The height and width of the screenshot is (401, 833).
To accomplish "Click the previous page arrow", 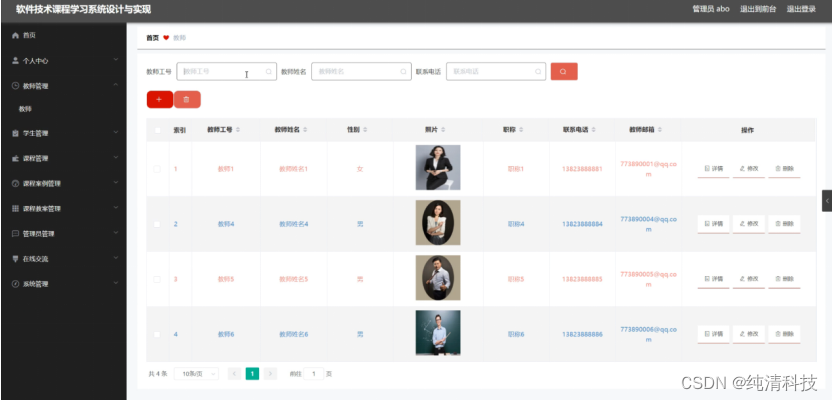I will click(x=234, y=374).
